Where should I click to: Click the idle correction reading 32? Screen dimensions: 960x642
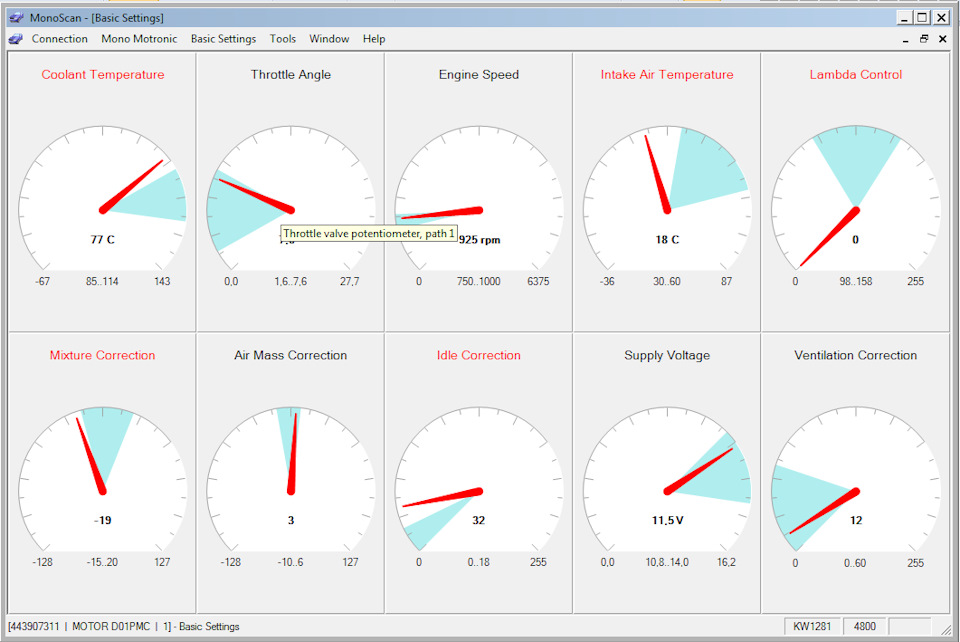[x=479, y=520]
